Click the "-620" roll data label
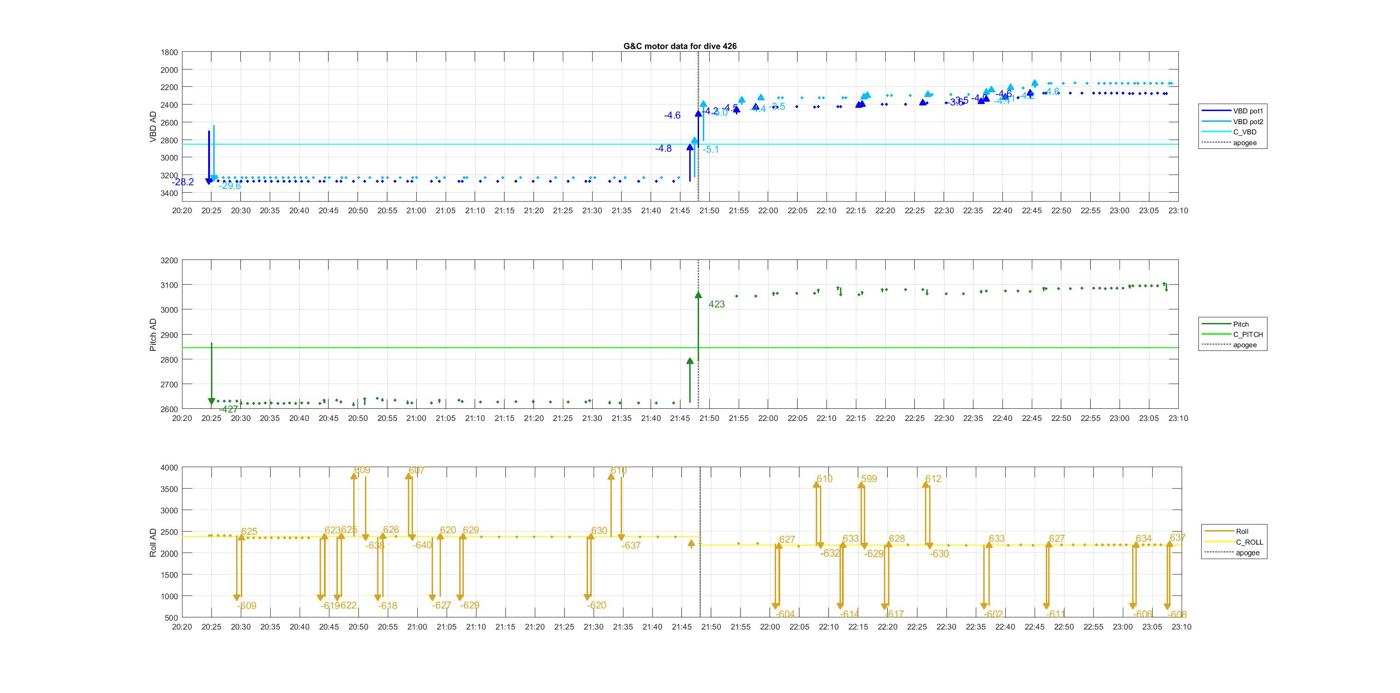This screenshot has height=693, width=1400. coord(597,605)
